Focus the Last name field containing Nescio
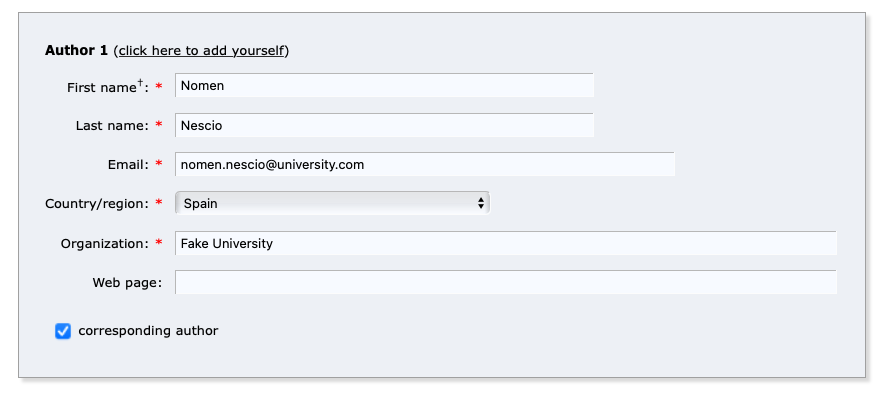This screenshot has width=881, height=397. coord(384,125)
